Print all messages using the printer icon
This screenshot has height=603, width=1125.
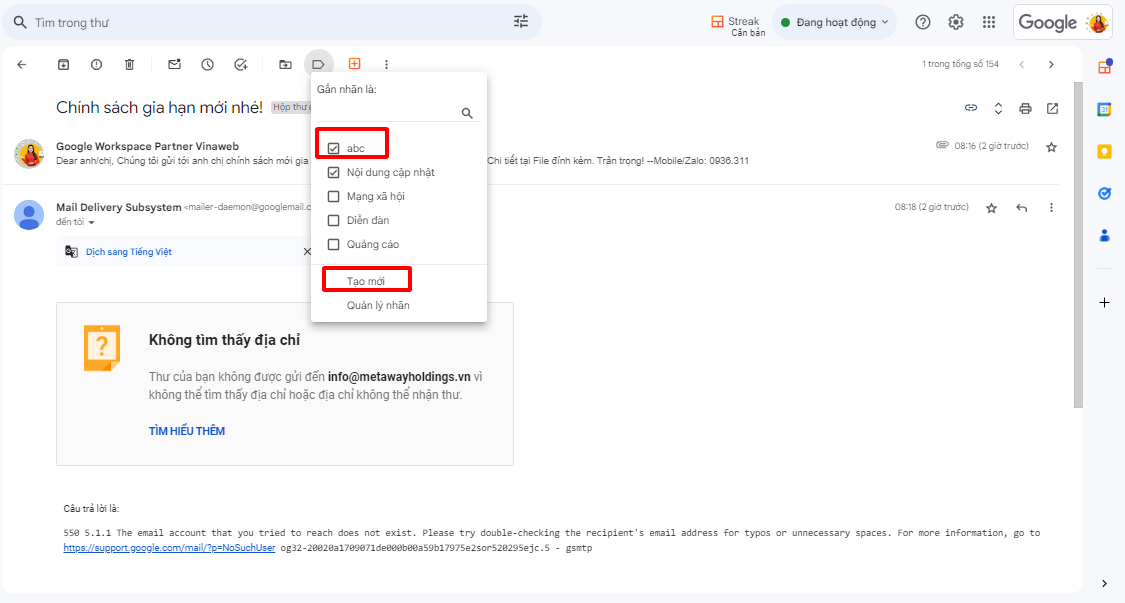[x=1025, y=108]
